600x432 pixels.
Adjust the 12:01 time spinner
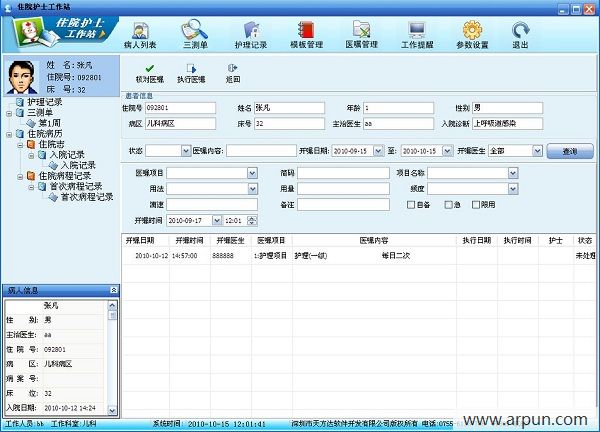(x=252, y=220)
